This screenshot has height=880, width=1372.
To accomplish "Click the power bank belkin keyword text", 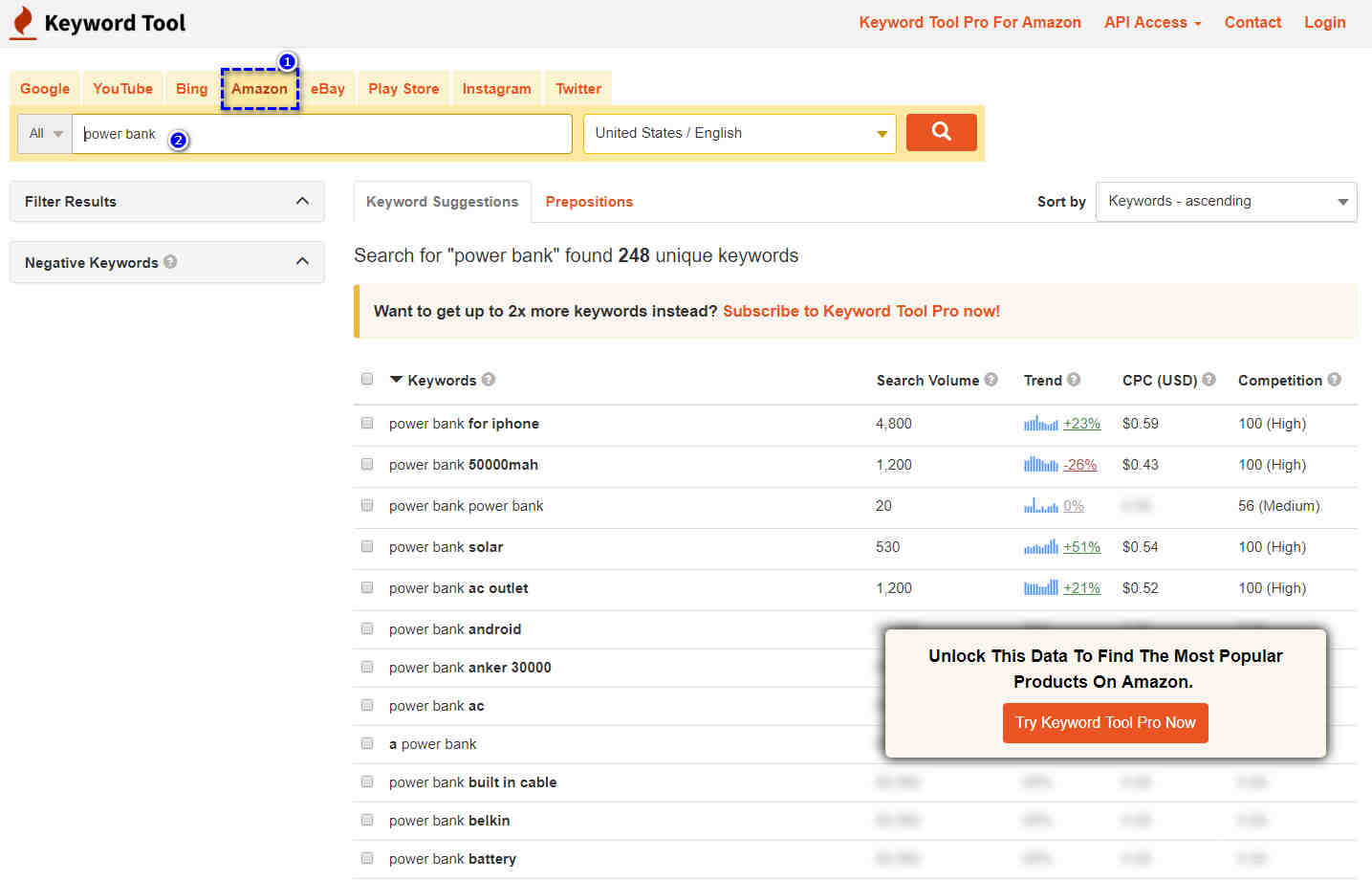I will coord(449,820).
